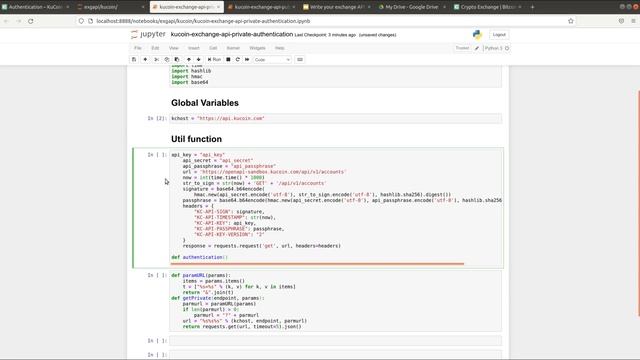Screen dimensions: 640x360
Task: Copy selected cells icon
Action: click(x=167, y=60)
